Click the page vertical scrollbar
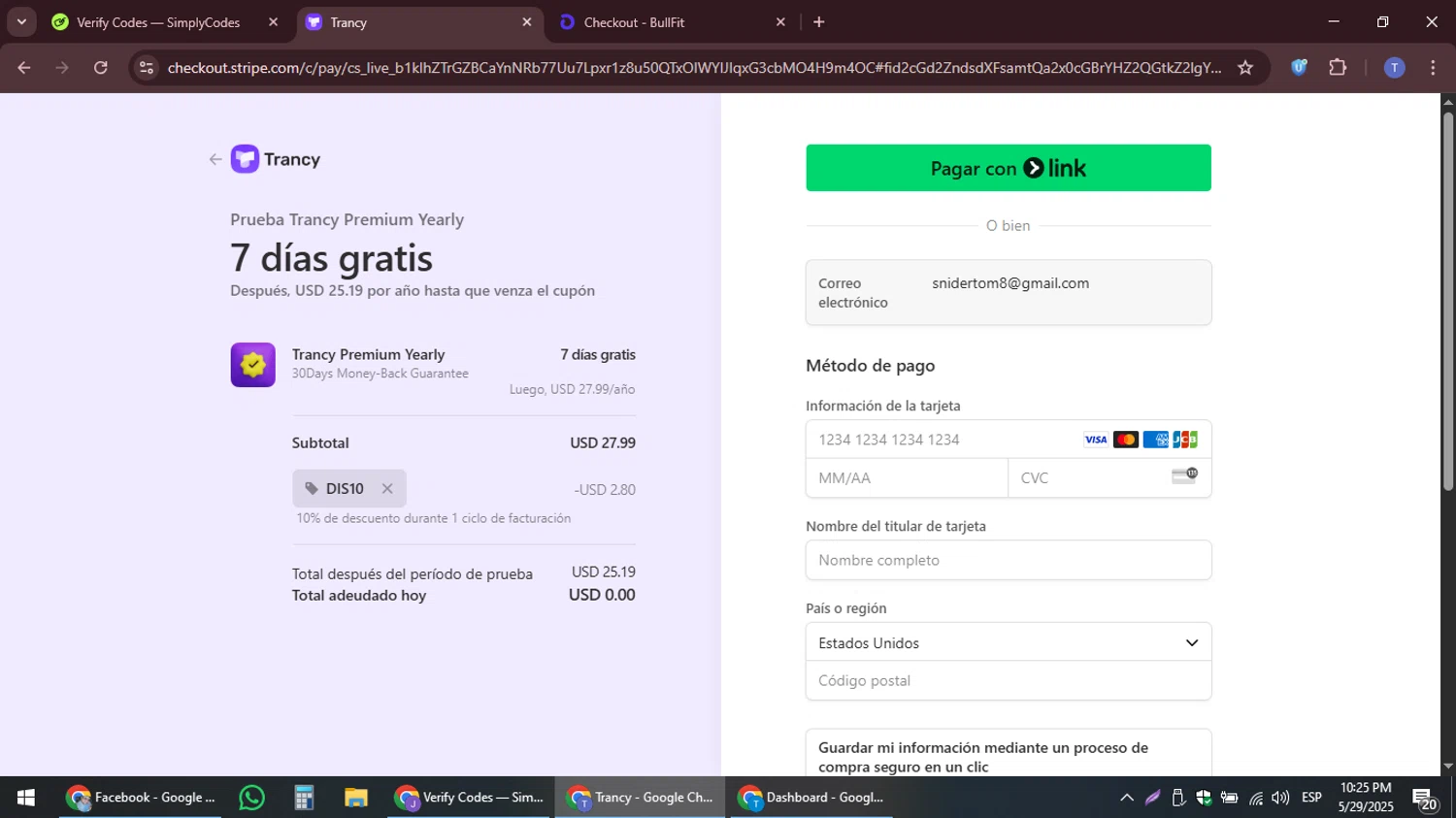 click(1448, 301)
